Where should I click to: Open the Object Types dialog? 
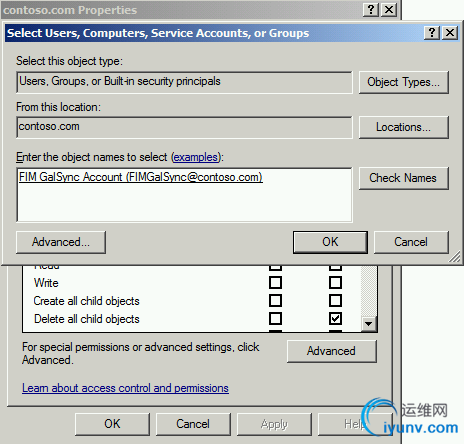tap(404, 82)
